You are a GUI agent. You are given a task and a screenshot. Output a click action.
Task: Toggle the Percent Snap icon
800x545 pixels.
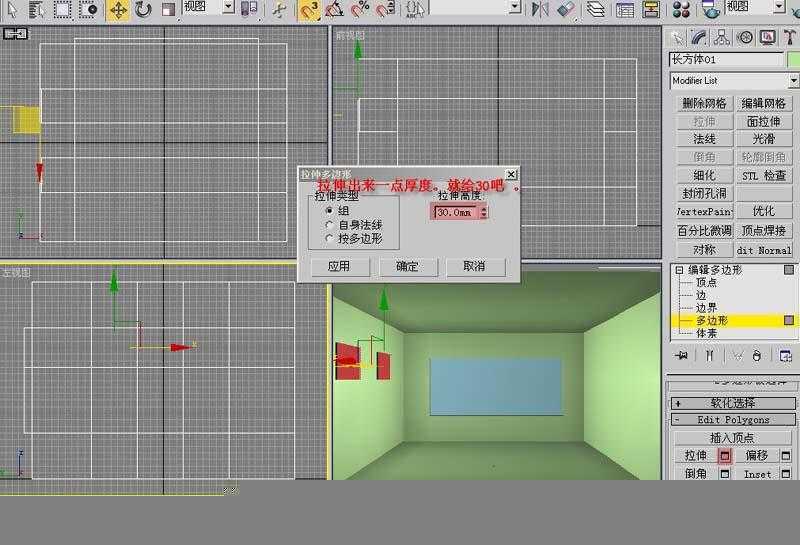(x=361, y=9)
